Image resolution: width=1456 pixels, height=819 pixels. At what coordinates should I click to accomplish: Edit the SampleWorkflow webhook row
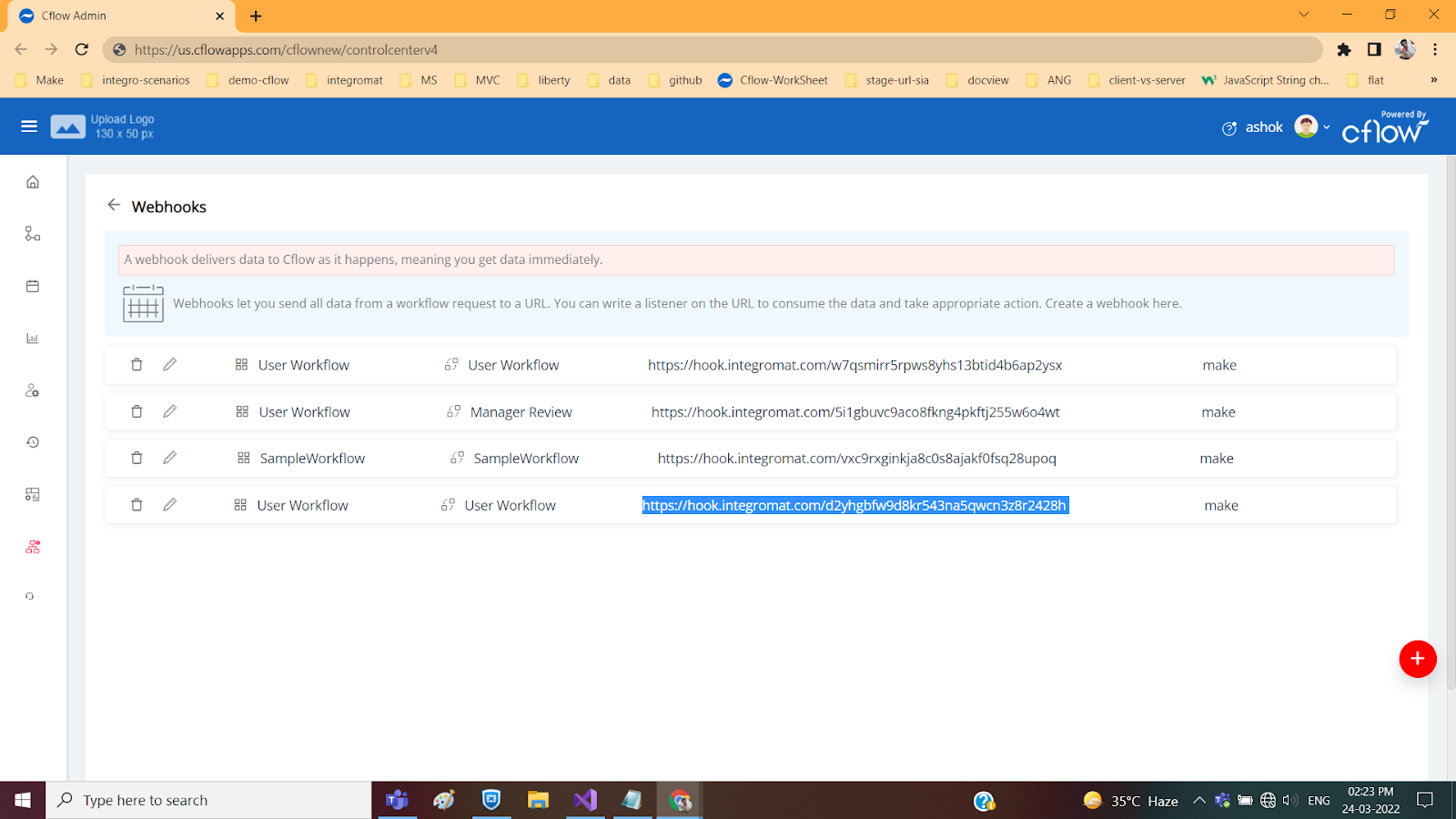[x=169, y=458]
